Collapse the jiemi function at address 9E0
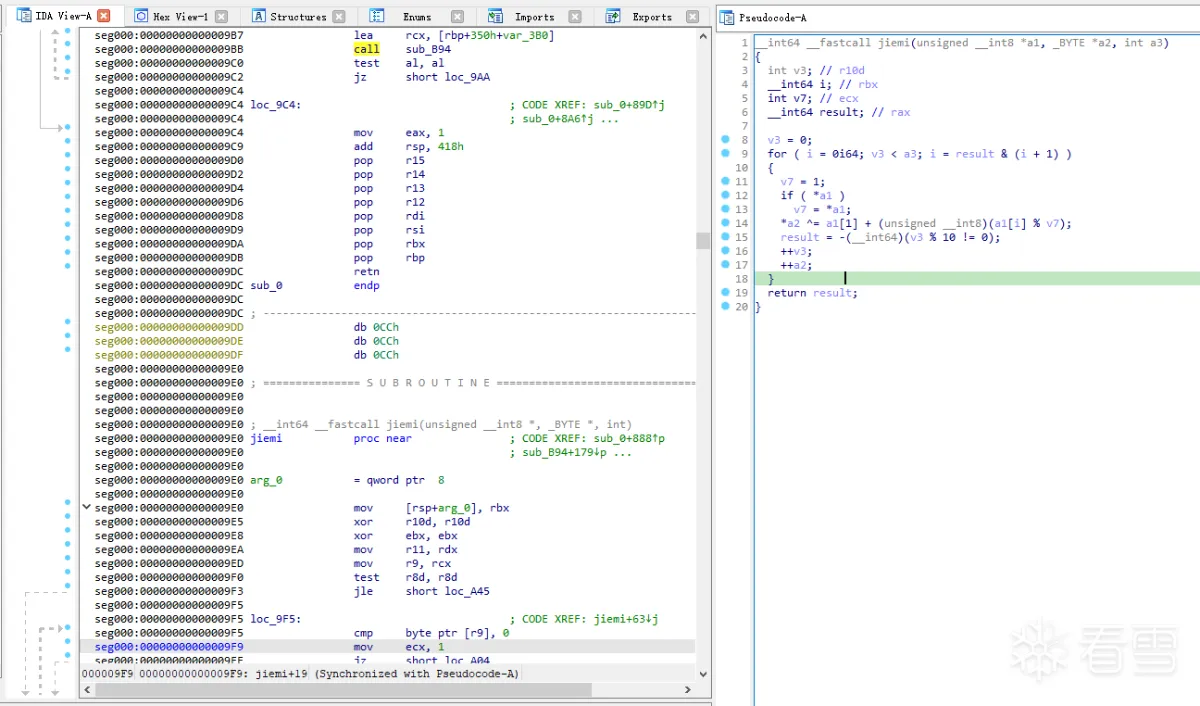 [86, 508]
